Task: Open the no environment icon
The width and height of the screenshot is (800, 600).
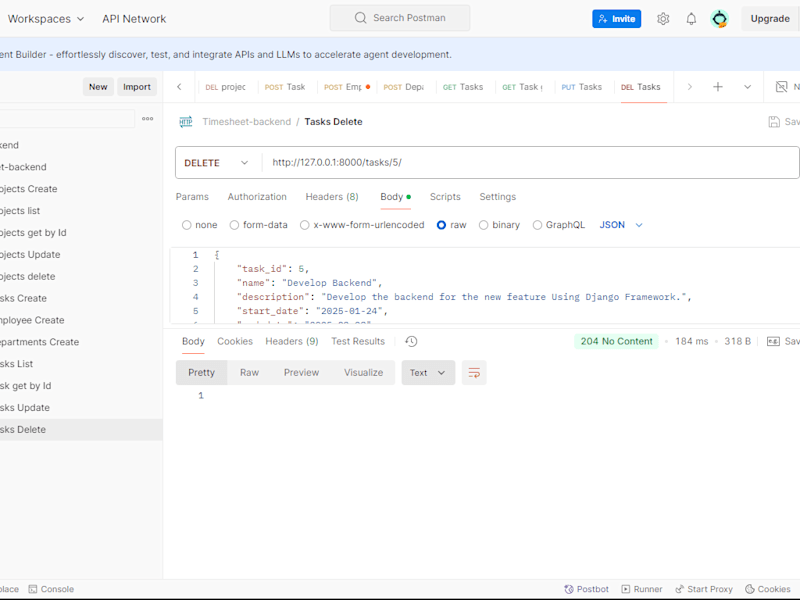Action: [781, 87]
